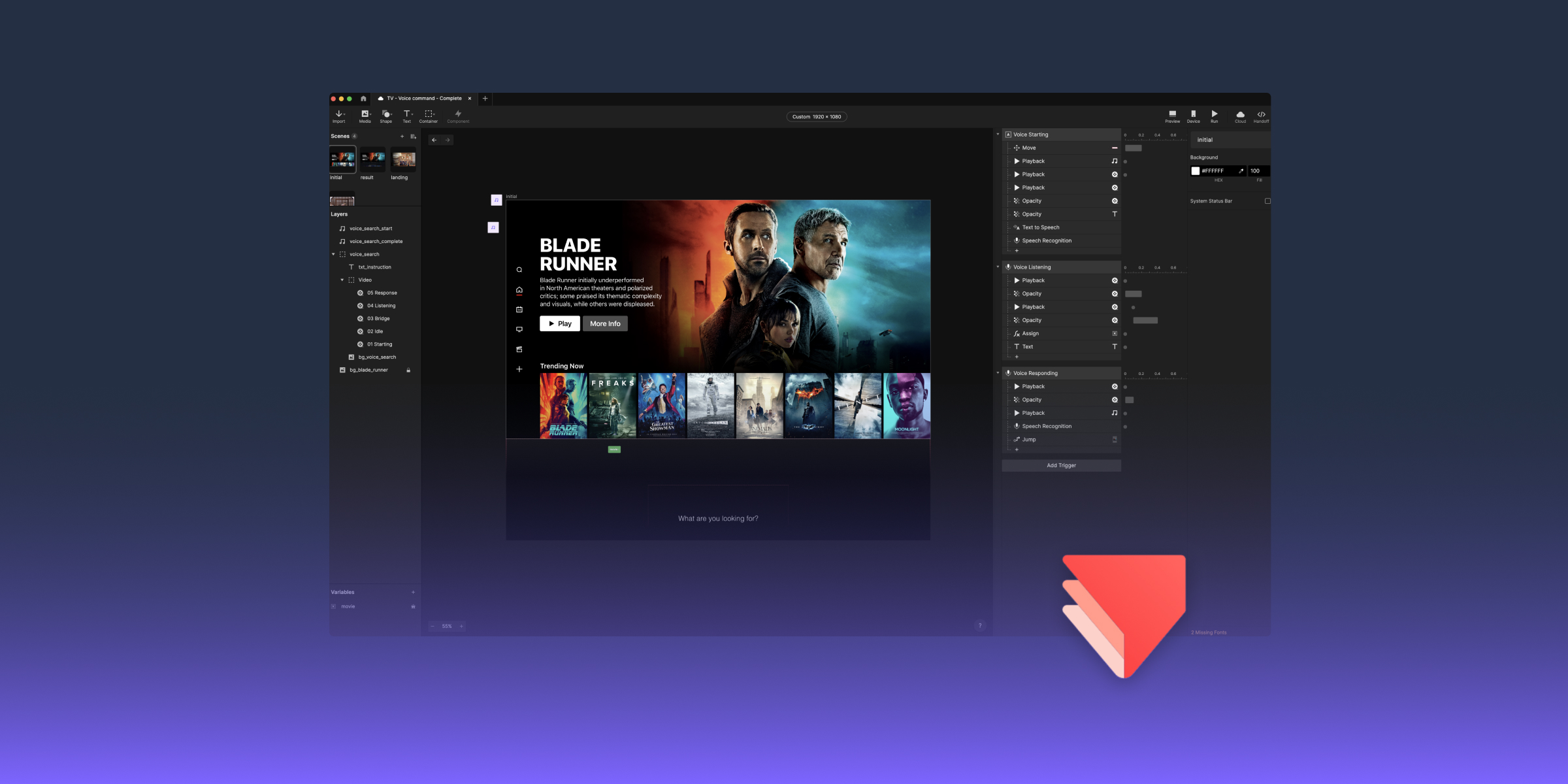The width and height of the screenshot is (1568, 784).
Task: Click the white background color swatch
Action: (x=1196, y=171)
